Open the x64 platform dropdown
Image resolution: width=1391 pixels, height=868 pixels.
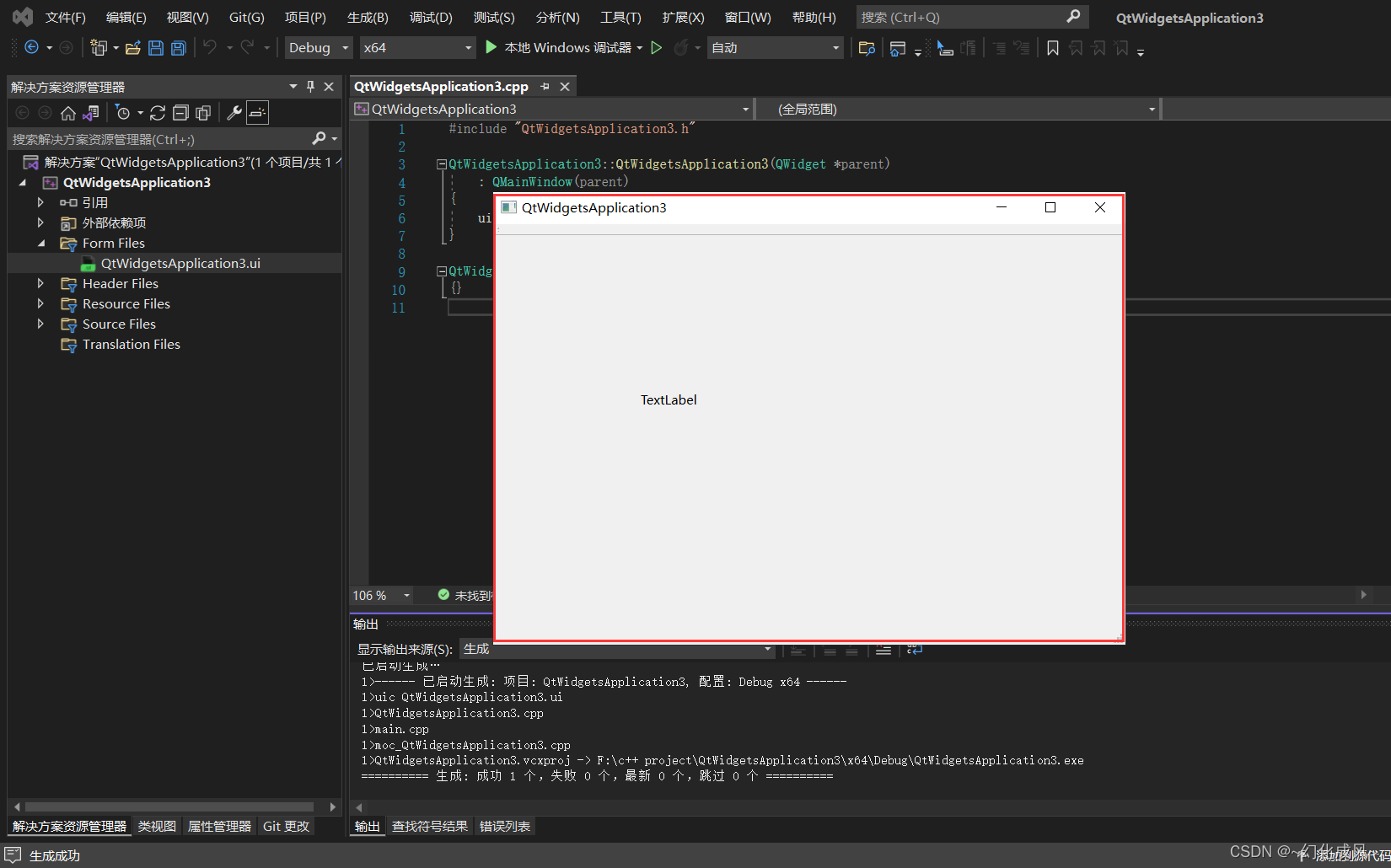click(x=417, y=48)
